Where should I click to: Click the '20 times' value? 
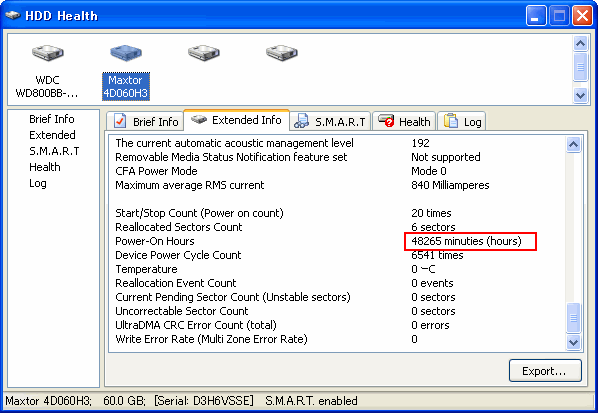[x=431, y=213]
